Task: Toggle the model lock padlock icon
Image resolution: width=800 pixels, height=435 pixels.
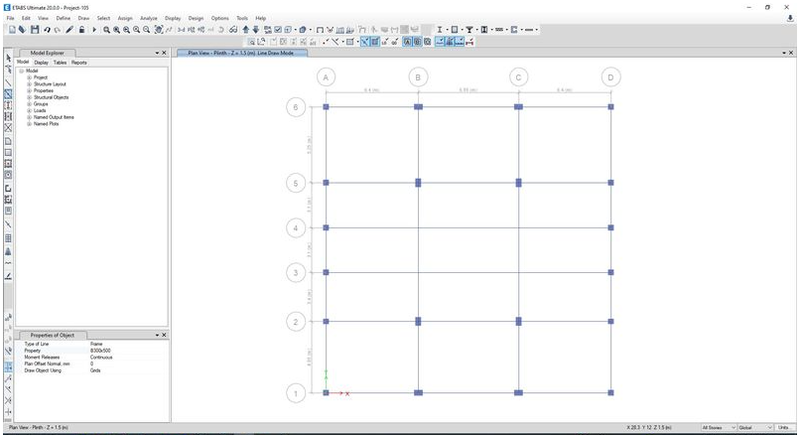Action: click(x=82, y=30)
